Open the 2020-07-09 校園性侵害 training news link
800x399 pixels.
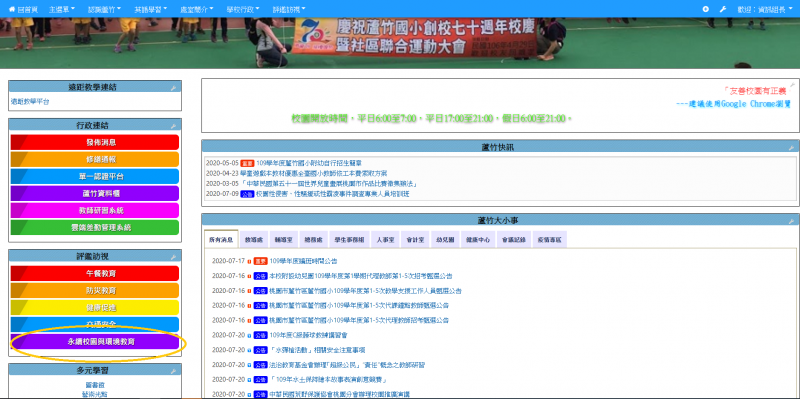coord(333,194)
